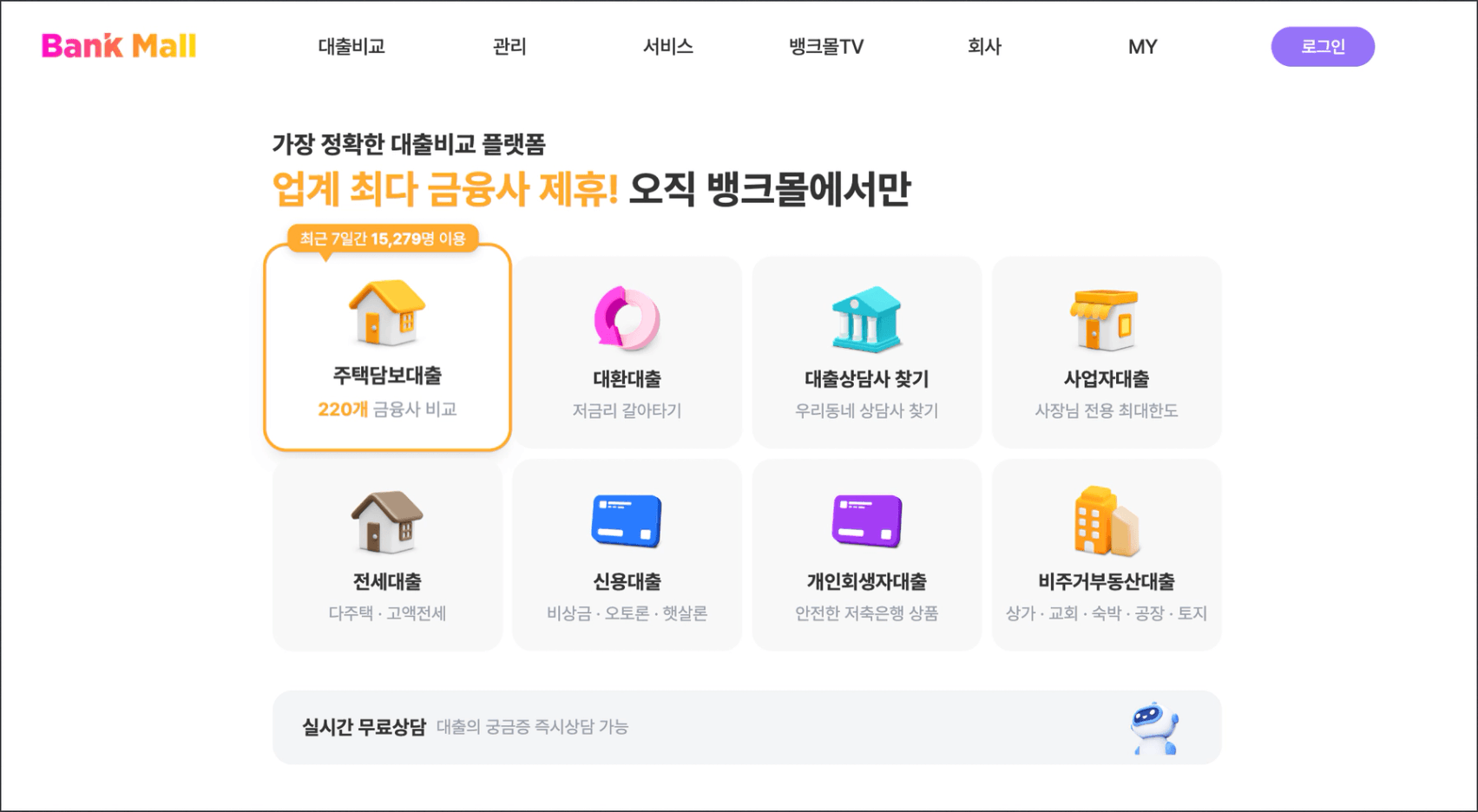Click the blue credit card icon
1478x812 pixels.
627,521
